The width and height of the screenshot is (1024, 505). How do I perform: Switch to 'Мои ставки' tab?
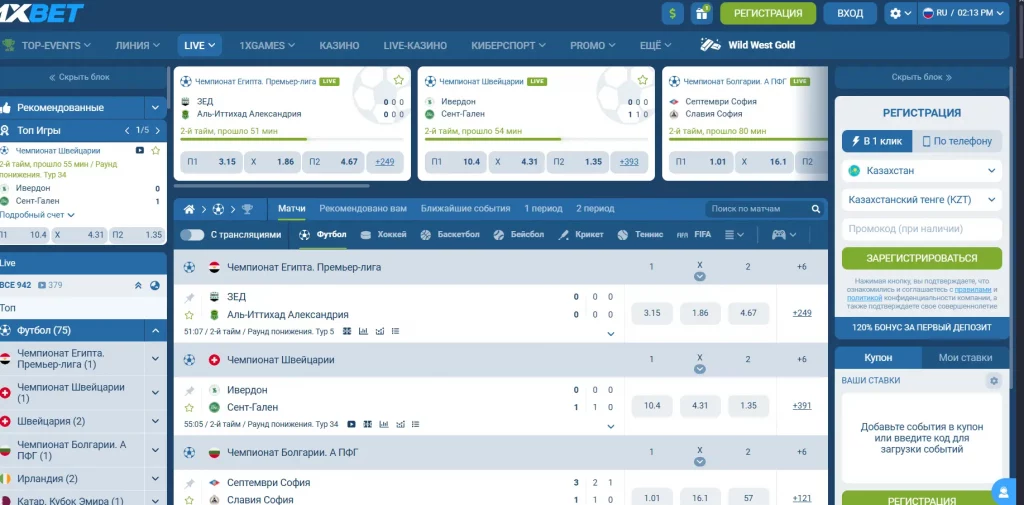point(965,357)
